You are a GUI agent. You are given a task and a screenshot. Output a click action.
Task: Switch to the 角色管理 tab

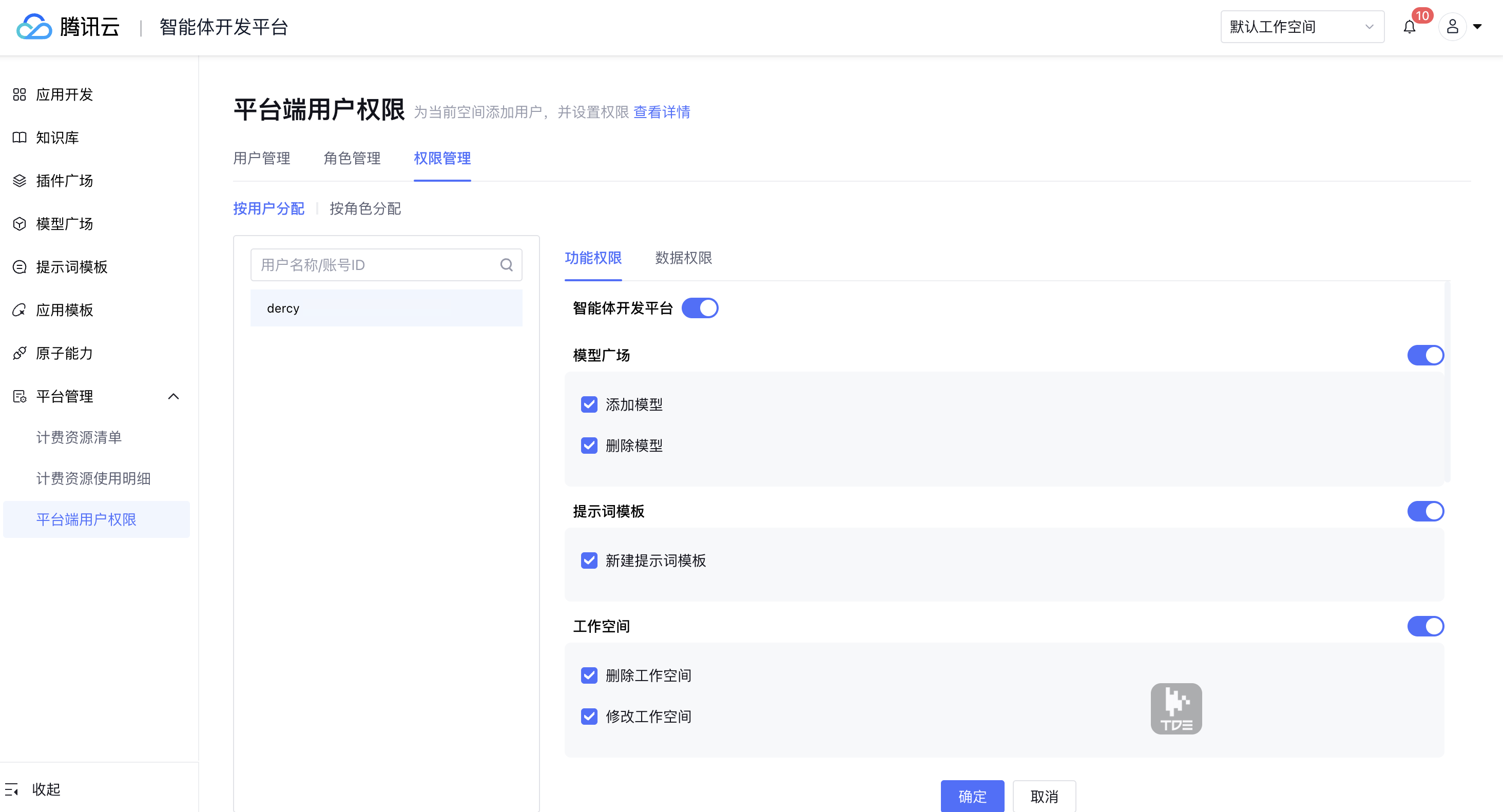tap(352, 158)
